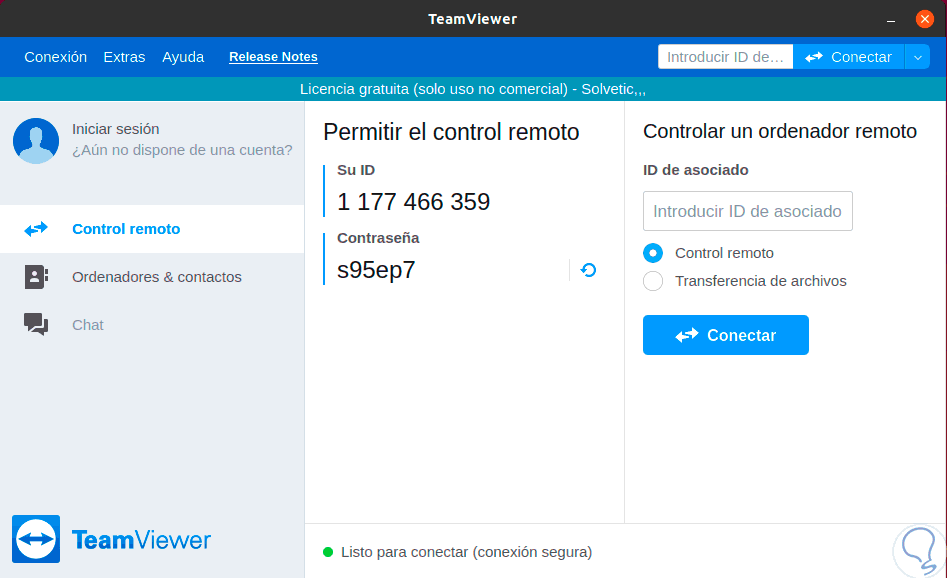947x578 pixels.
Task: Click the large blue Conectar button
Action: coord(725,335)
